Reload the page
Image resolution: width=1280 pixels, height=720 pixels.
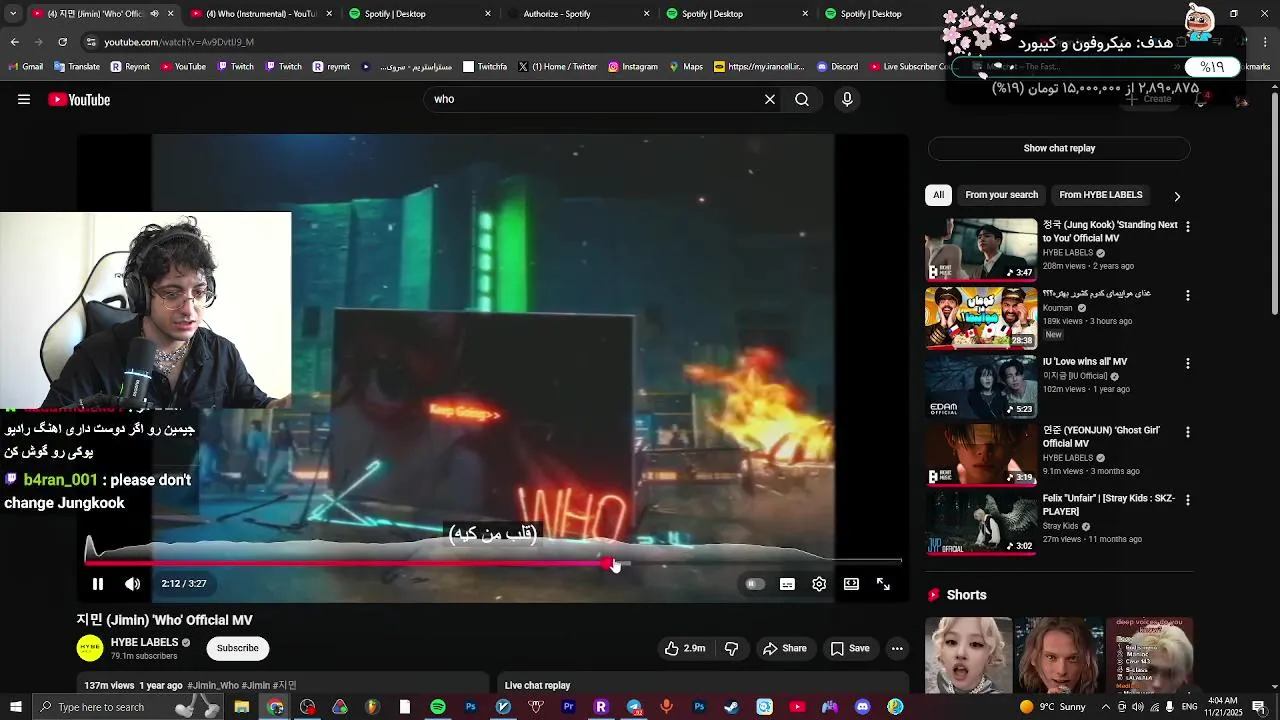click(x=62, y=42)
